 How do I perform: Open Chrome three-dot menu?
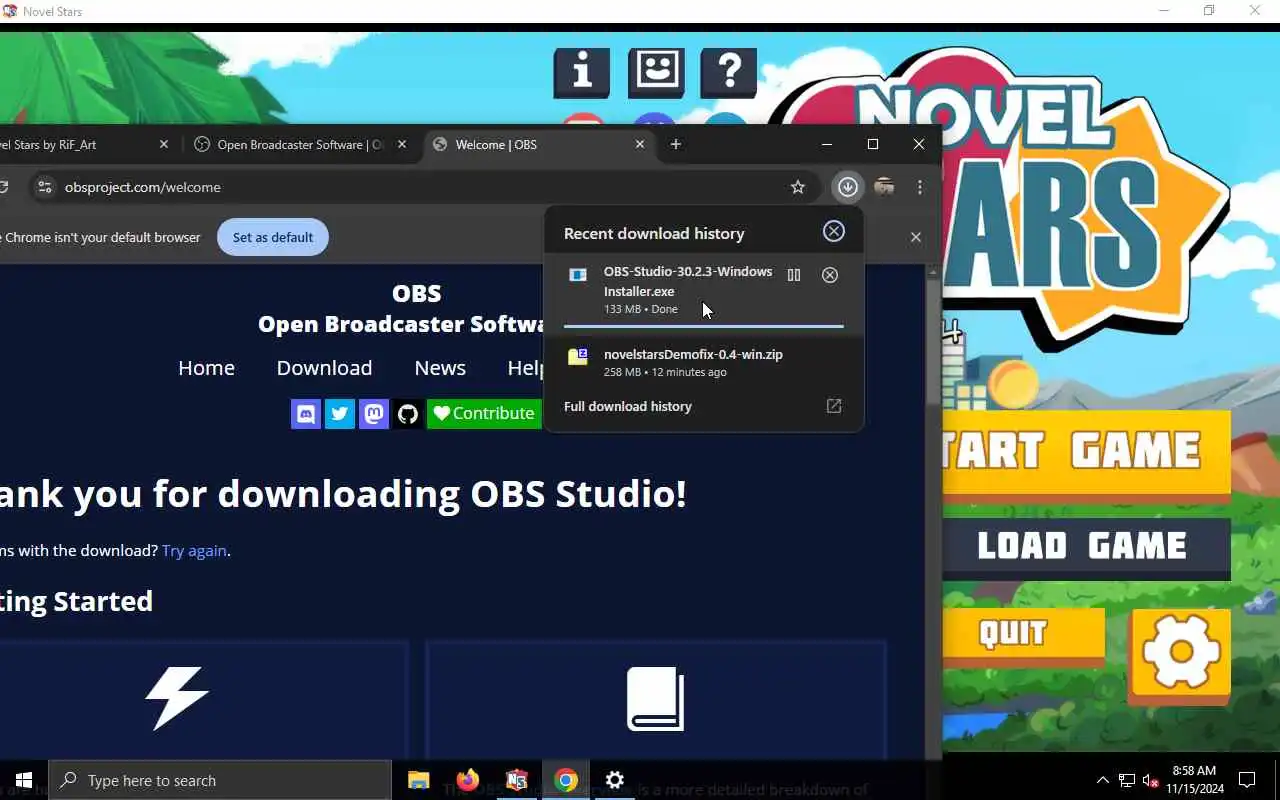(x=920, y=187)
